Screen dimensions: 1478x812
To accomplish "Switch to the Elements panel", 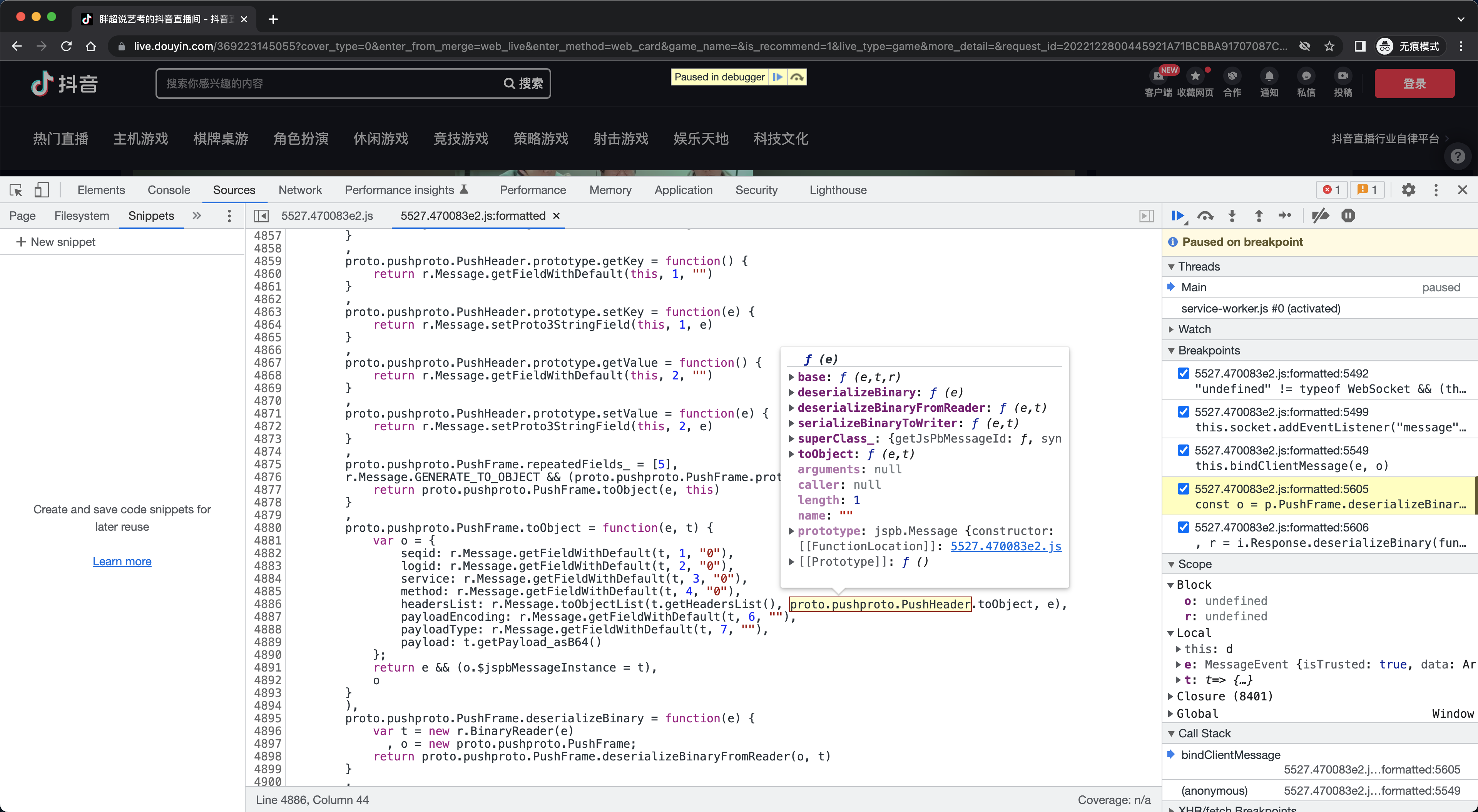I will point(101,190).
